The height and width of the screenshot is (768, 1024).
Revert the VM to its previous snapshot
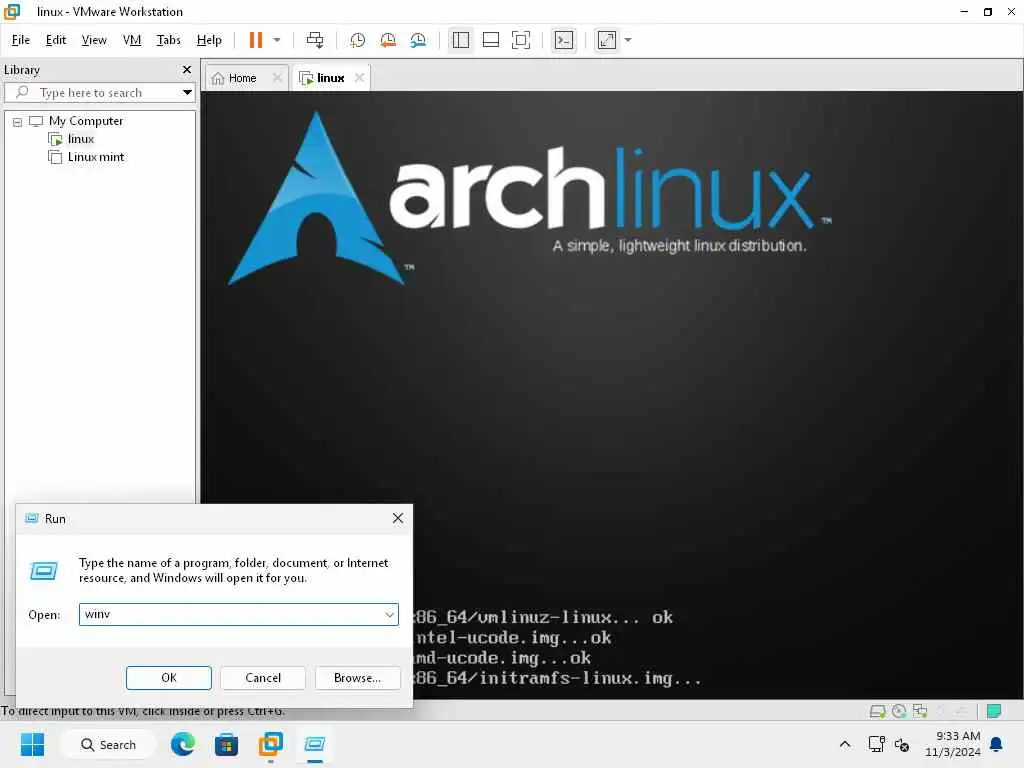point(388,40)
